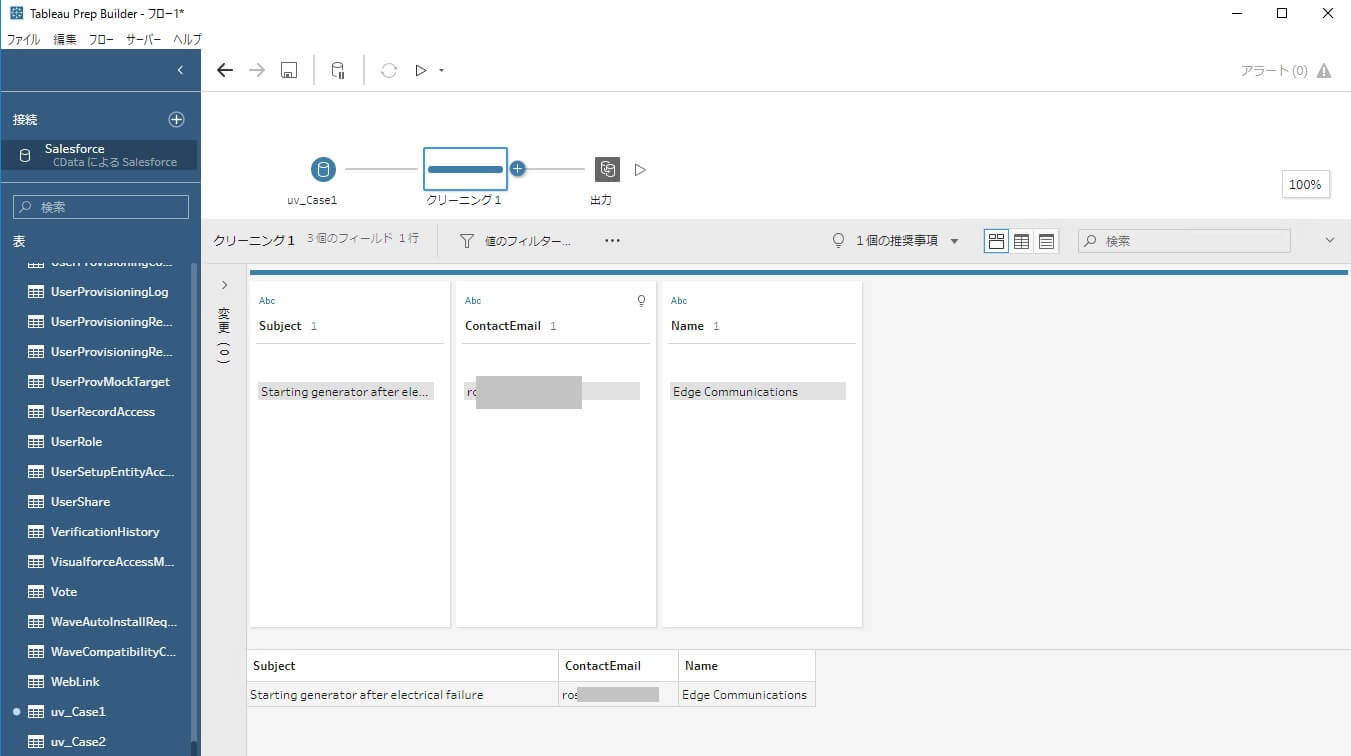Open the value filter in クリーニング 1
Screen dimensions: 1351x756
515,240
